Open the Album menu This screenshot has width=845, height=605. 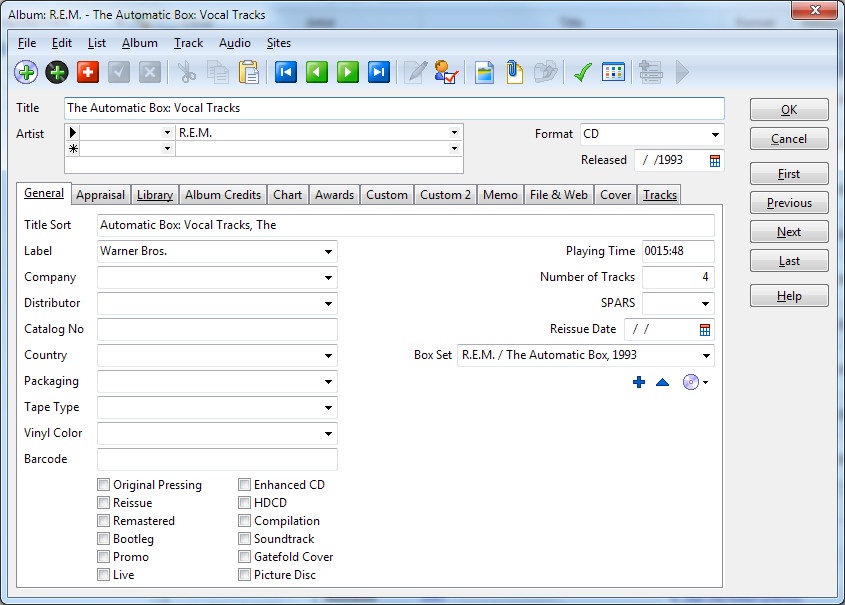(x=140, y=43)
